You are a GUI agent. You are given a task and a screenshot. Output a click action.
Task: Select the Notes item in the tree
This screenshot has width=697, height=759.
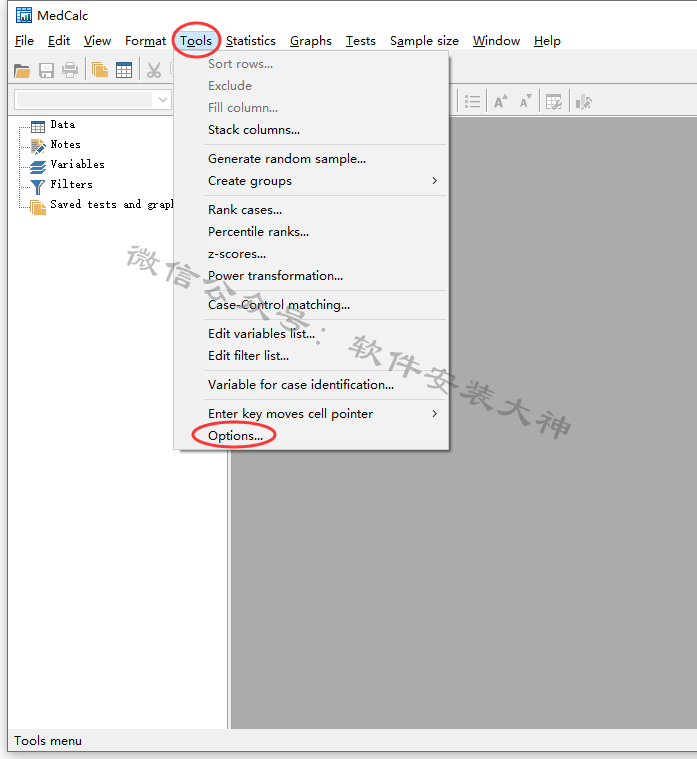point(65,145)
